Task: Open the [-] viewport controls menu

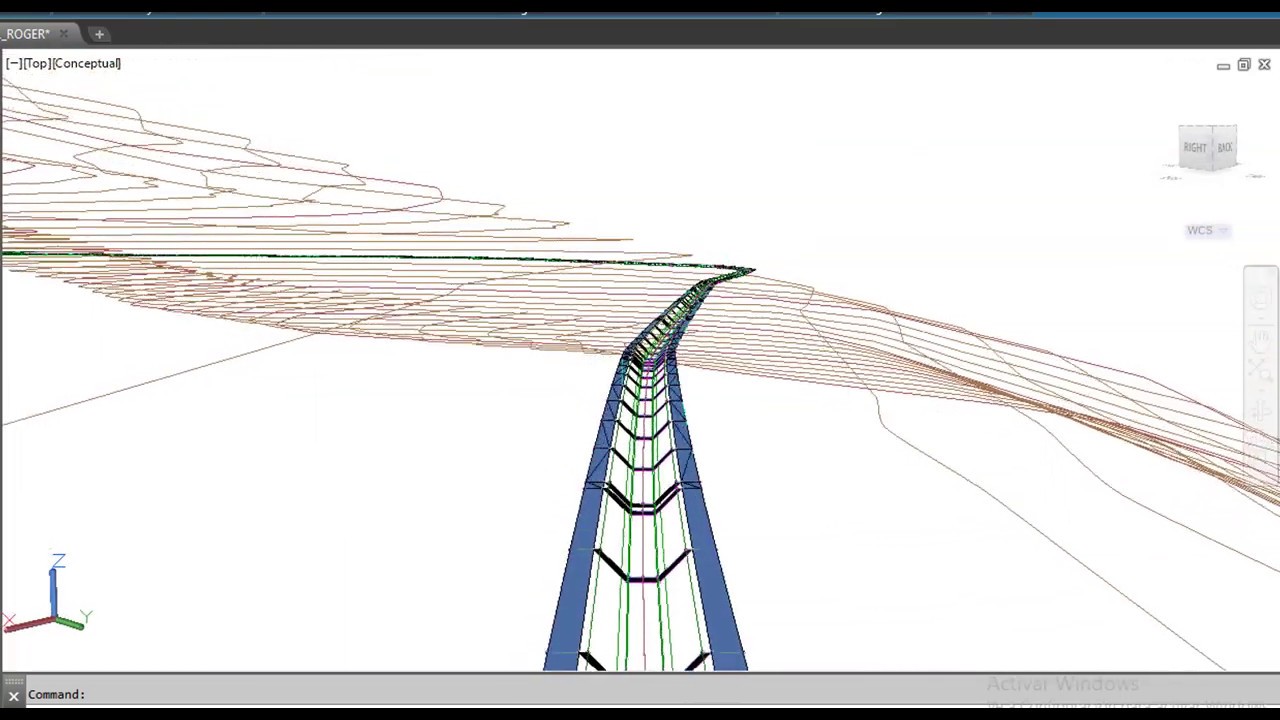Action: [13, 63]
